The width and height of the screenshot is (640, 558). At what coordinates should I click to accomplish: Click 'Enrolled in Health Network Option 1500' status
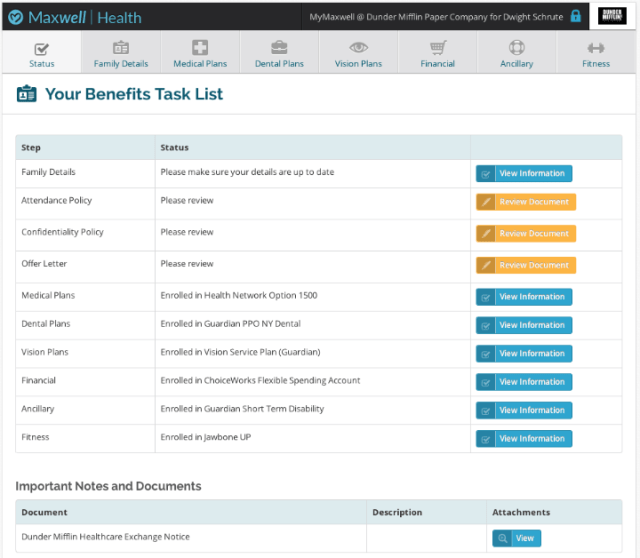coord(239,296)
